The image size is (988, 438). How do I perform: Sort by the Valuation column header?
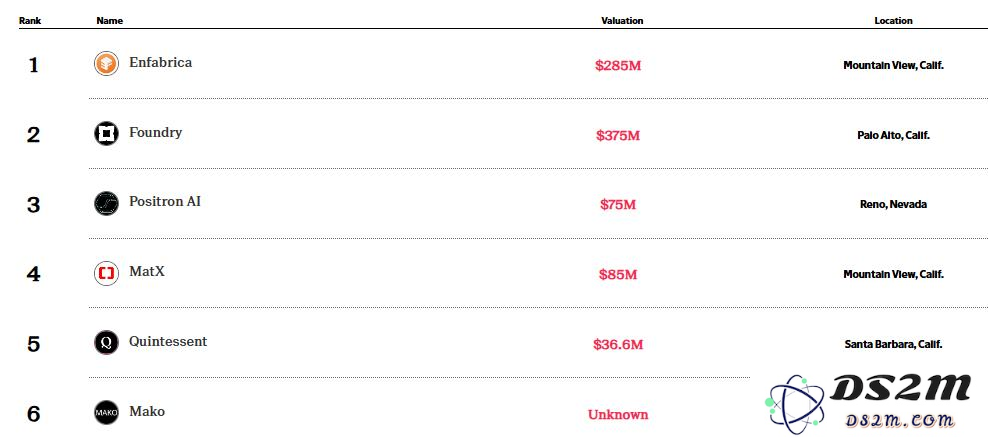coord(622,21)
